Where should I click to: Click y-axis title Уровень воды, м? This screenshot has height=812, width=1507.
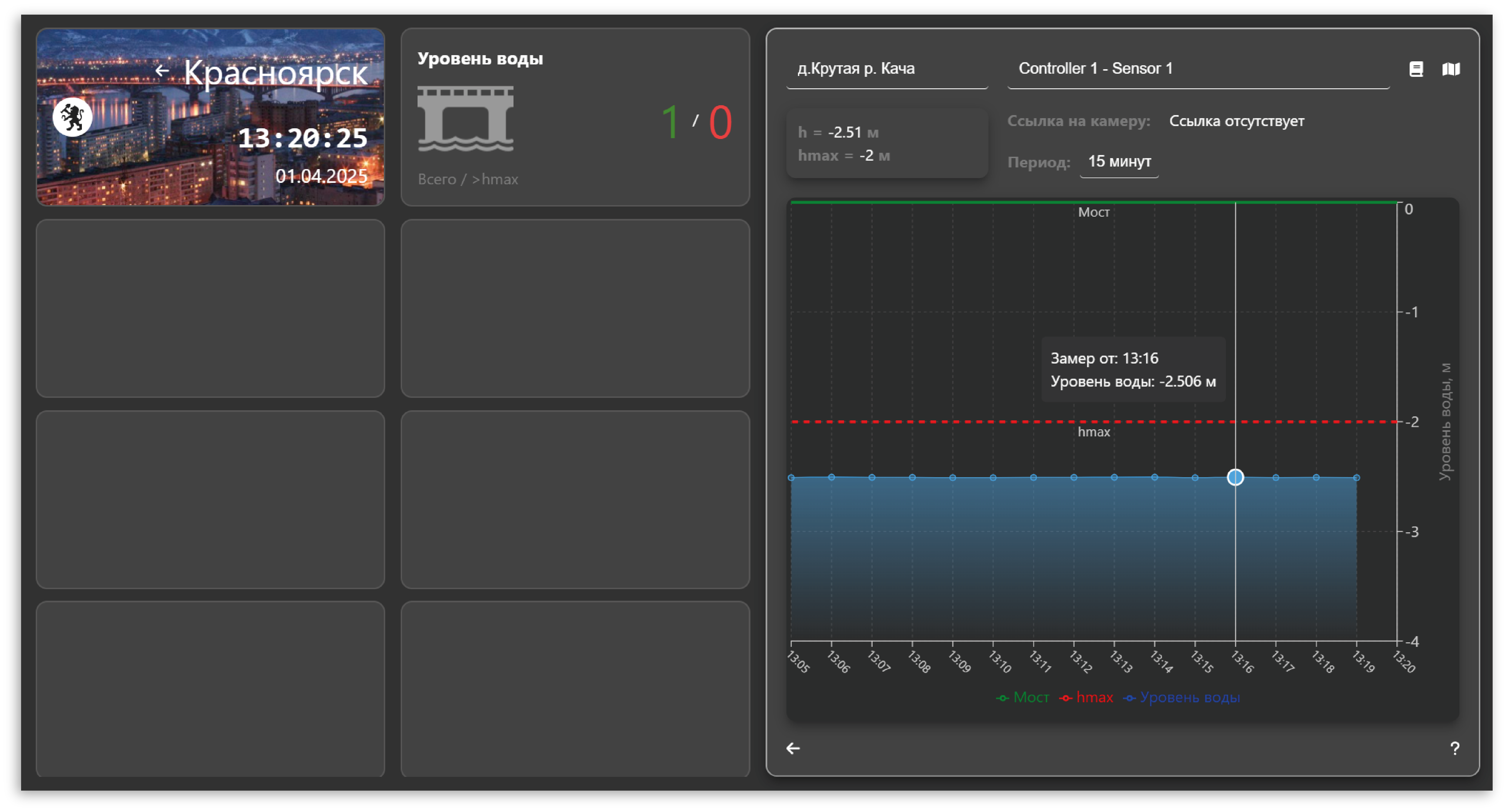coord(1445,421)
